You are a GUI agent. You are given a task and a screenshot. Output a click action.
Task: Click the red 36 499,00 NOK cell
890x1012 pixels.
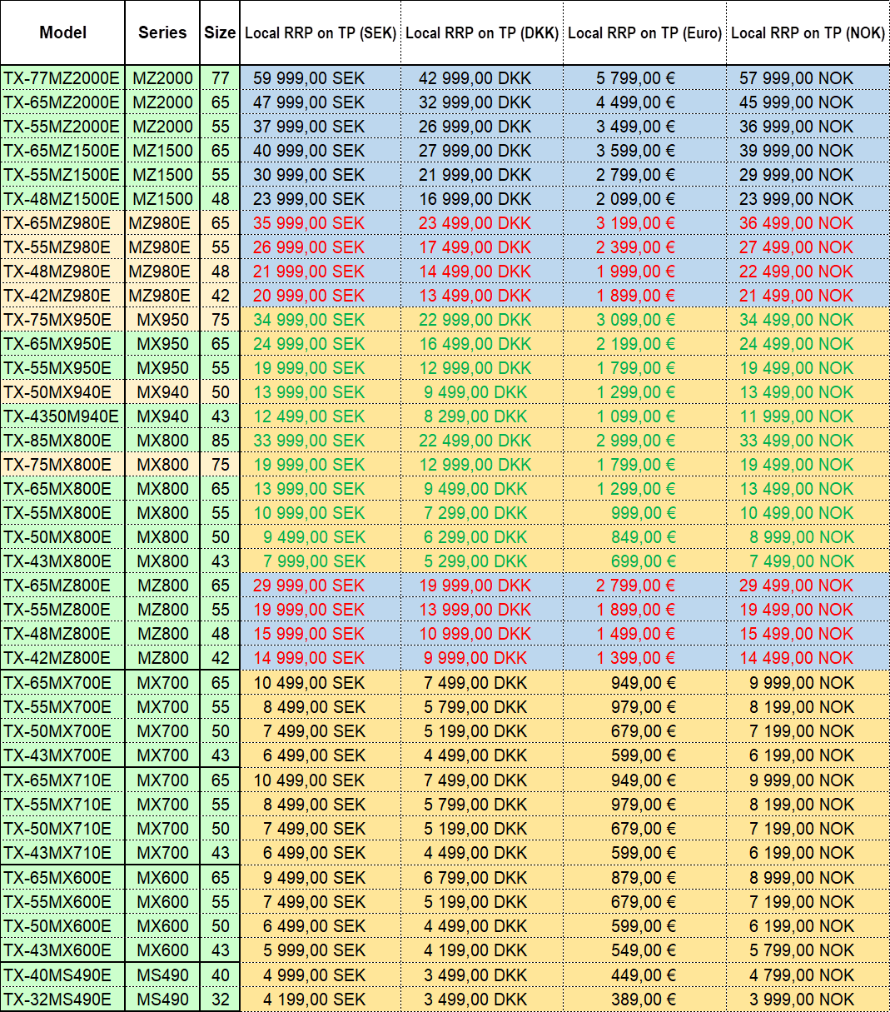807,223
